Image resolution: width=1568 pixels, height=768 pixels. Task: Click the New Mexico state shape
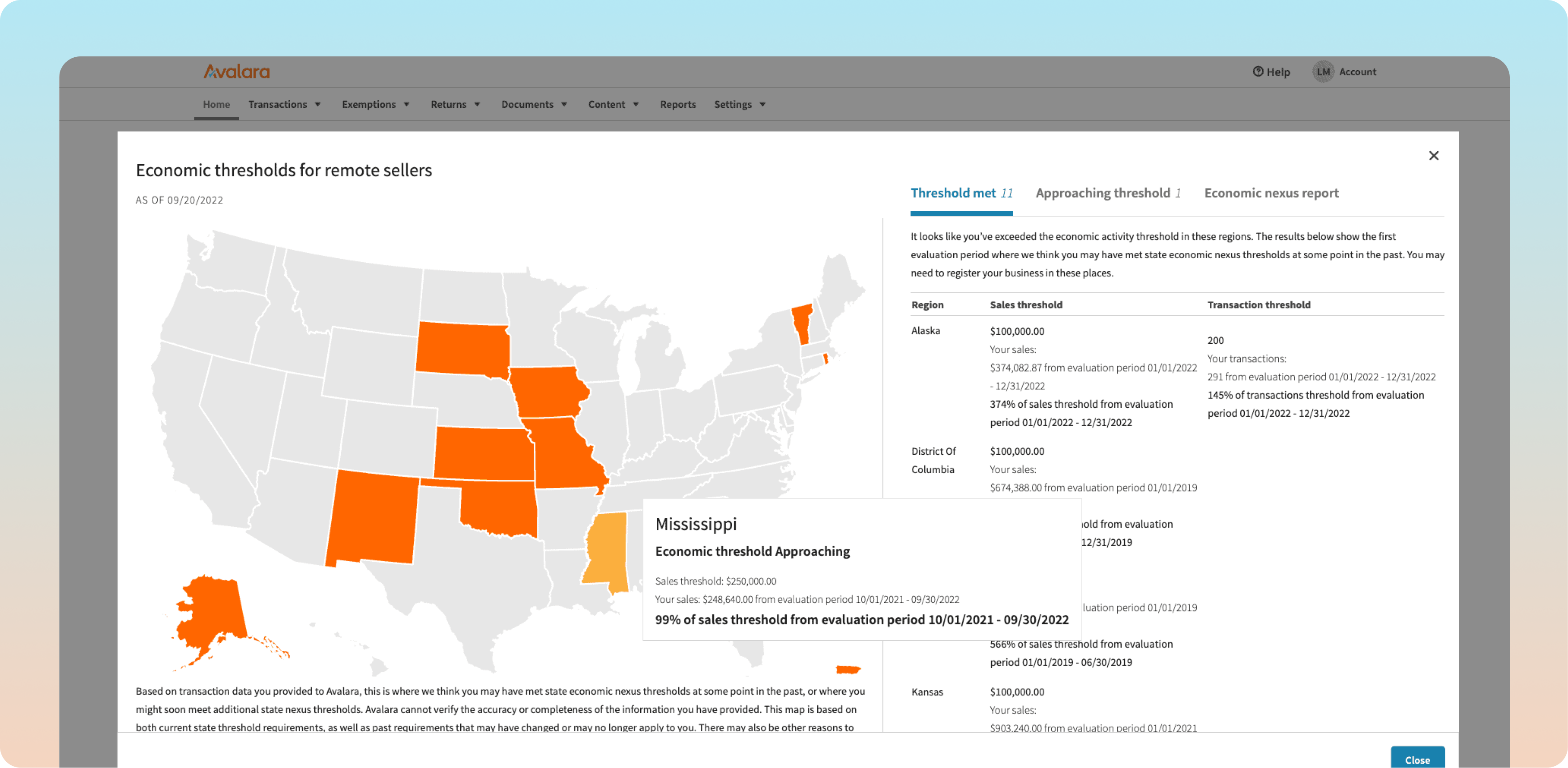pos(373,517)
